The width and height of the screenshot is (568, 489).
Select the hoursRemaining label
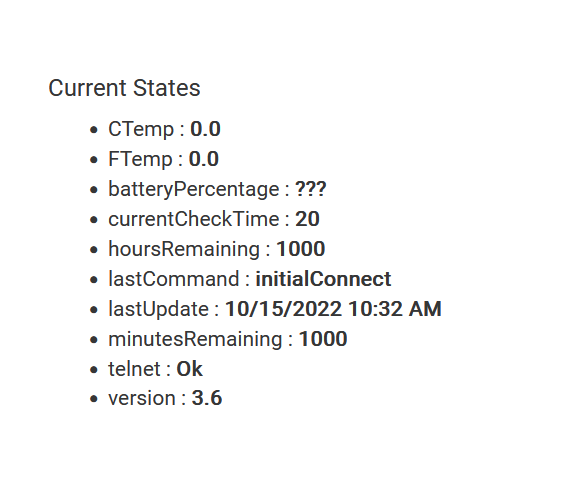184,249
